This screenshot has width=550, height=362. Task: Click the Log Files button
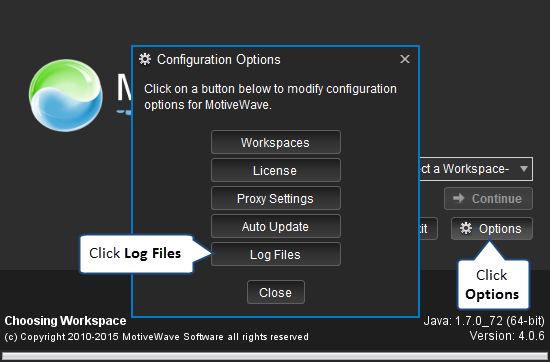(x=276, y=254)
